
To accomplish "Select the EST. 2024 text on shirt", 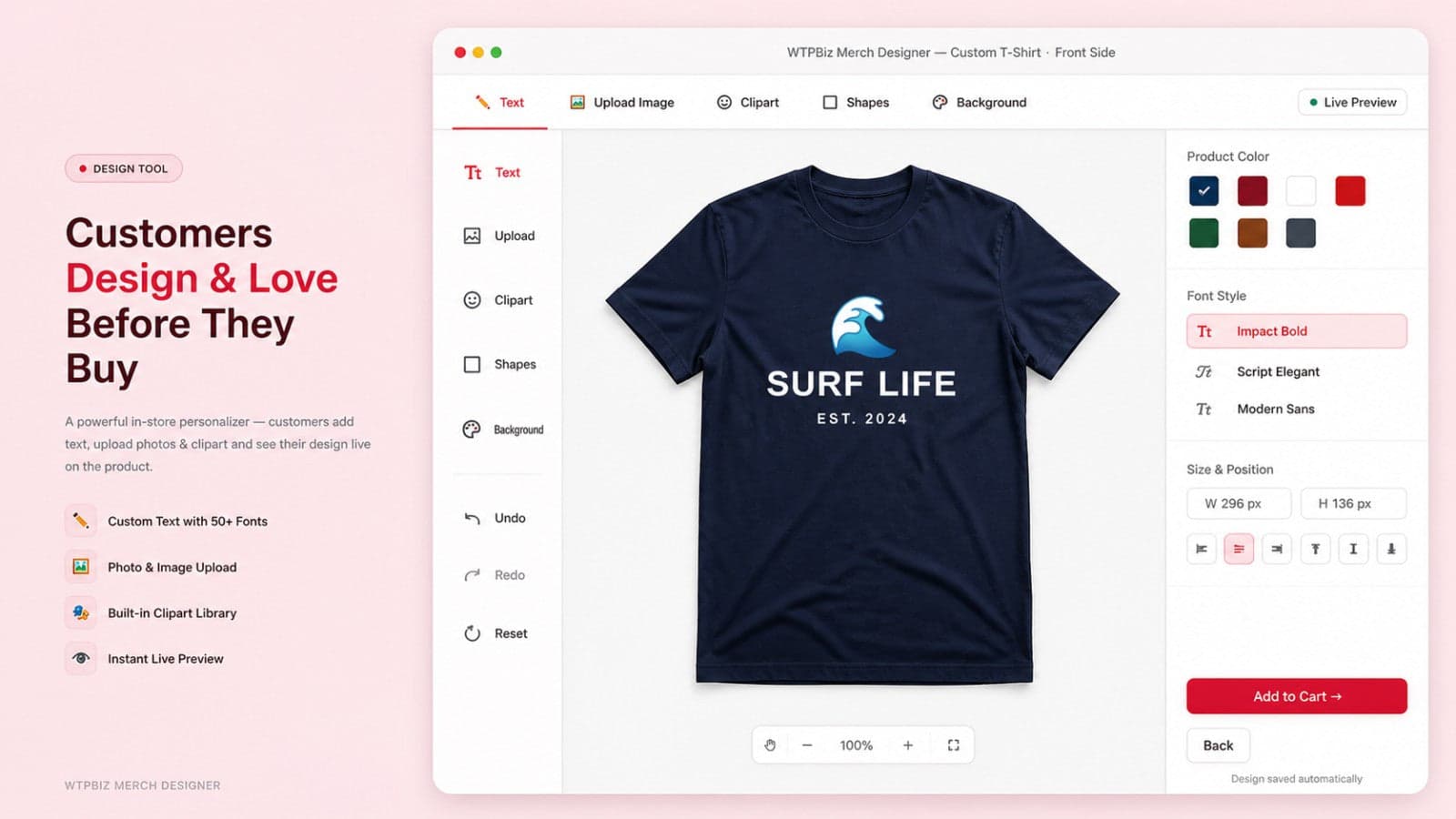I will tap(862, 419).
